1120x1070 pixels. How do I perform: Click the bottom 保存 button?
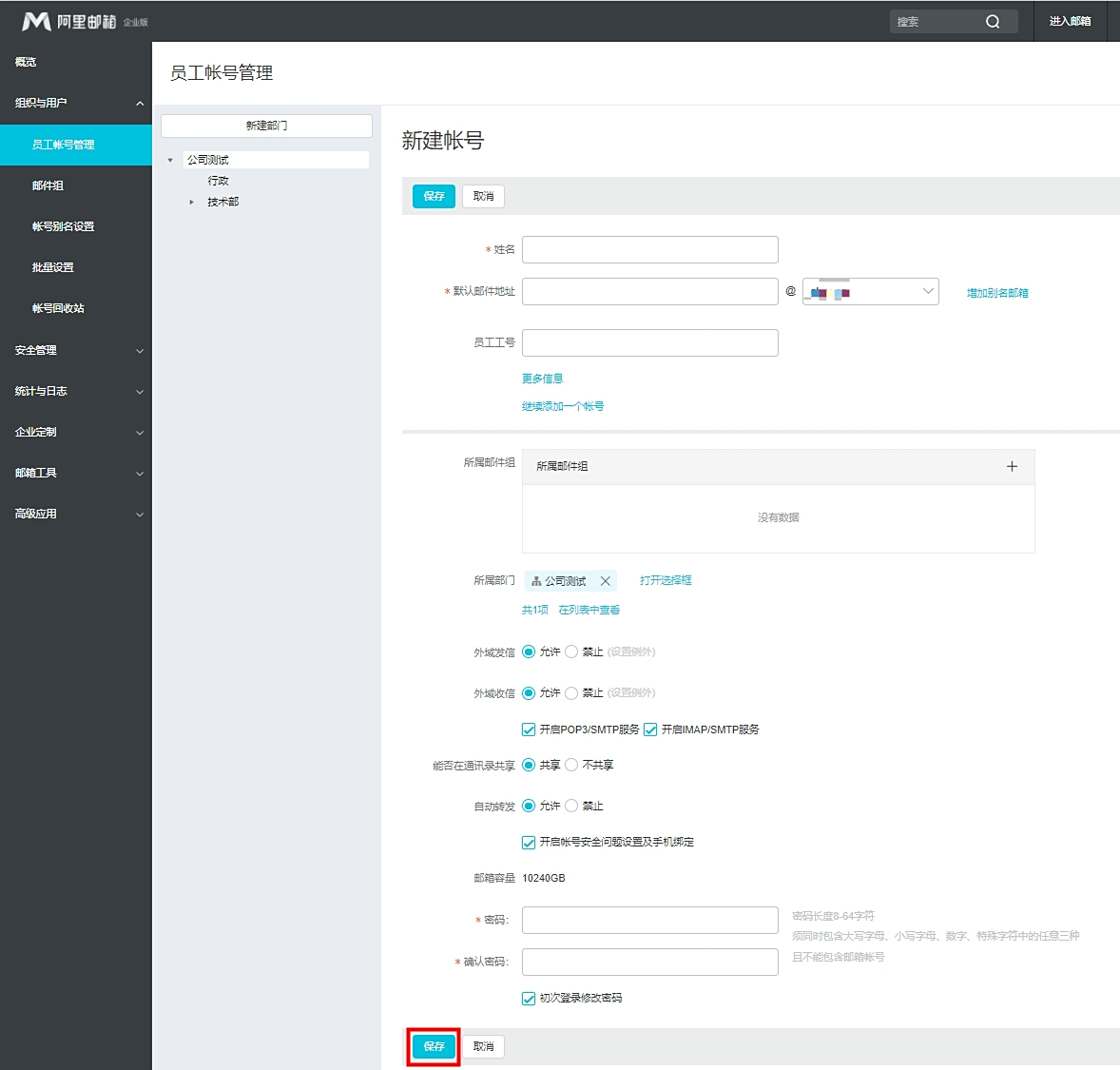click(434, 1046)
